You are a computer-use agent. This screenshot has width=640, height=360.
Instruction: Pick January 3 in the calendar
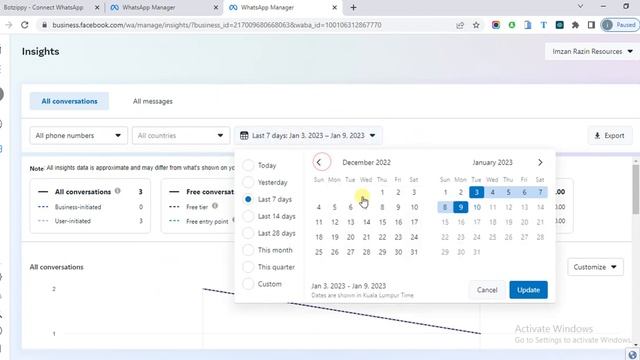tap(476, 192)
